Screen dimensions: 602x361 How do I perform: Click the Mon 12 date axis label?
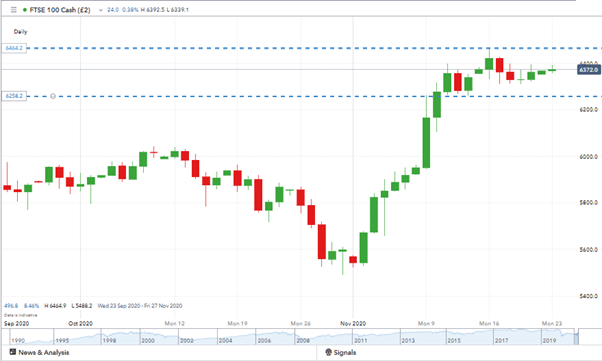[x=175, y=323]
